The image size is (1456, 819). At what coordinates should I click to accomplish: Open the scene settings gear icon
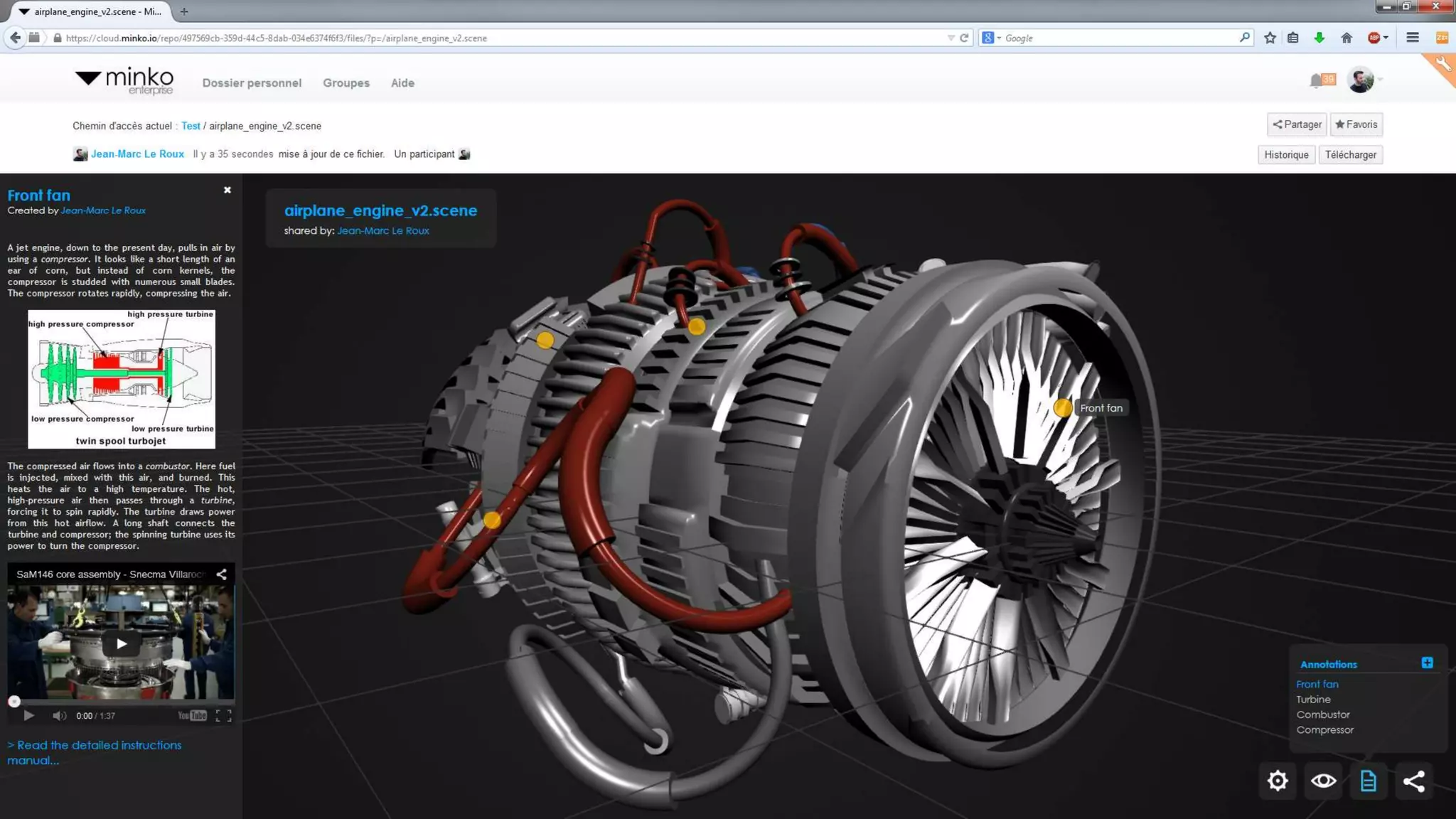pyautogui.click(x=1278, y=781)
